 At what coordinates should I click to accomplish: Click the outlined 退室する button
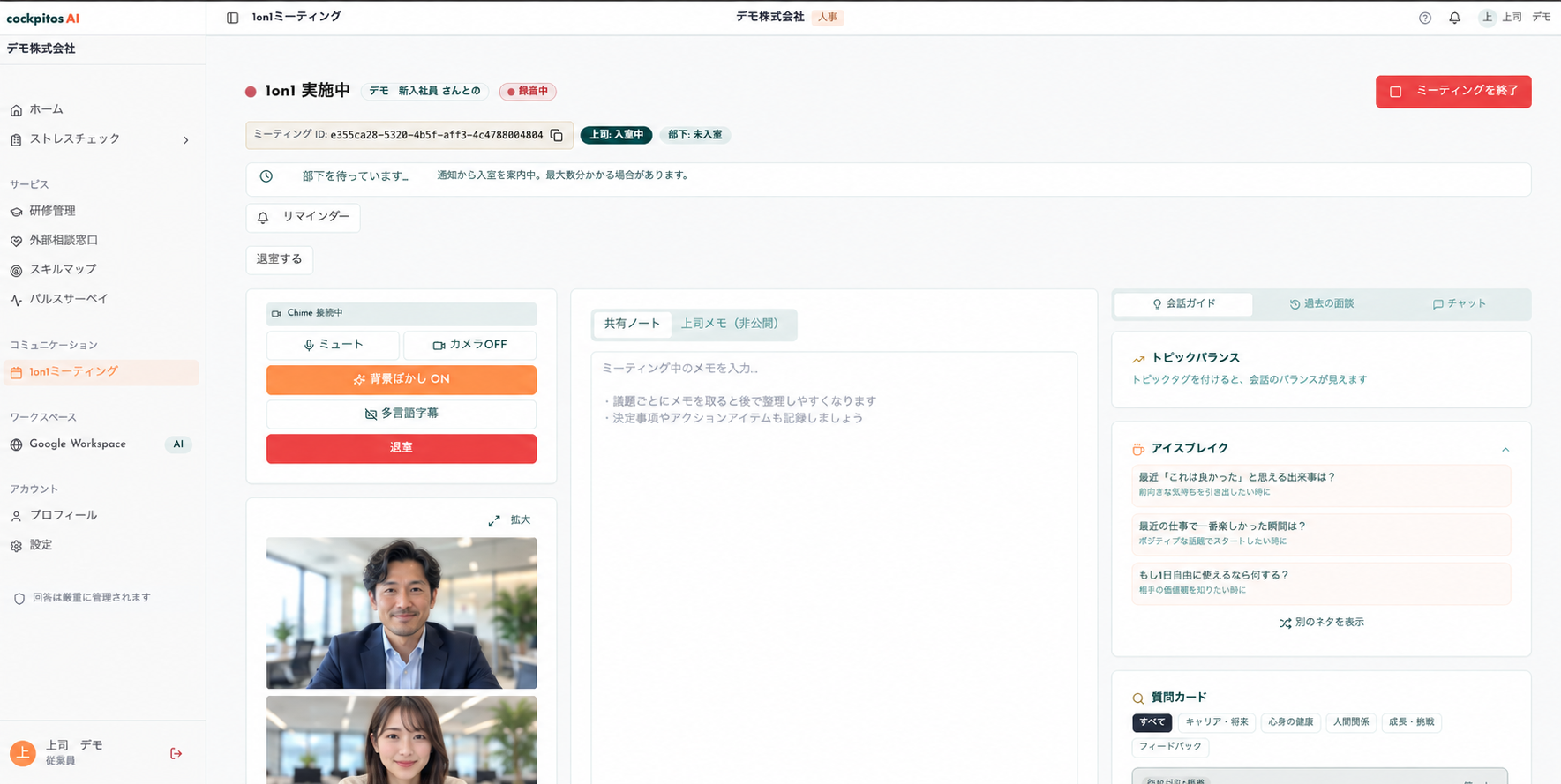[279, 259]
